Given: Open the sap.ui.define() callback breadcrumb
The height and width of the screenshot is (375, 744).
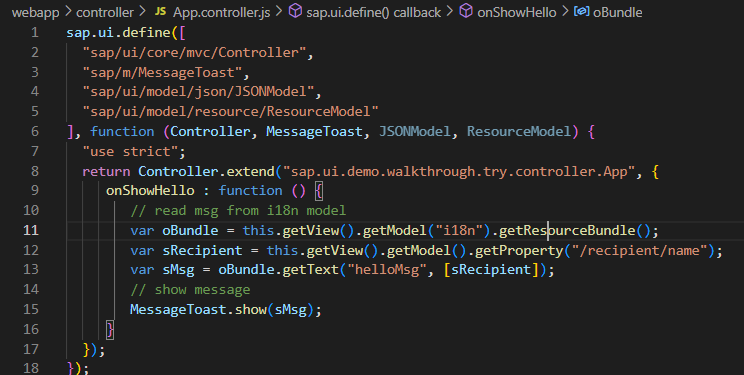Looking at the screenshot, I should pos(373,12).
